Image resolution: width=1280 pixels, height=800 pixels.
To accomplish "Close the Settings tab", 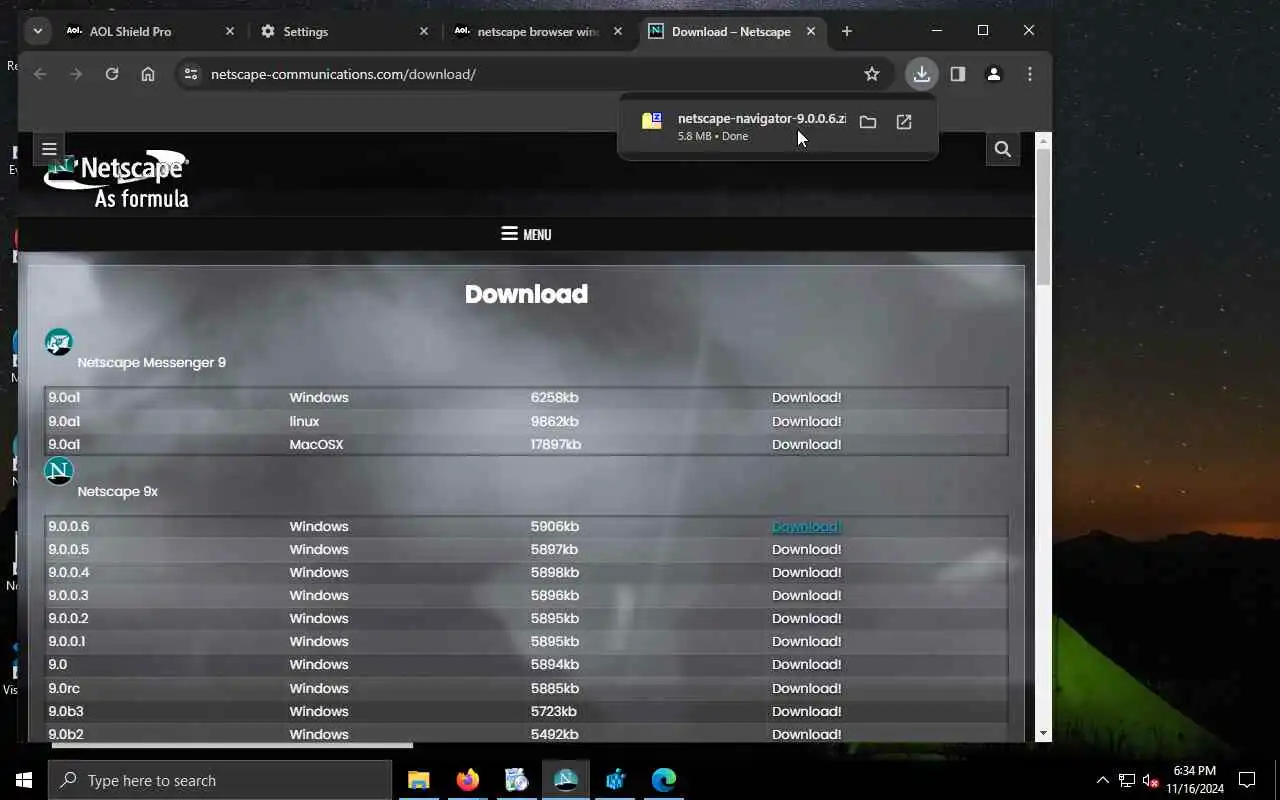I will pyautogui.click(x=424, y=31).
